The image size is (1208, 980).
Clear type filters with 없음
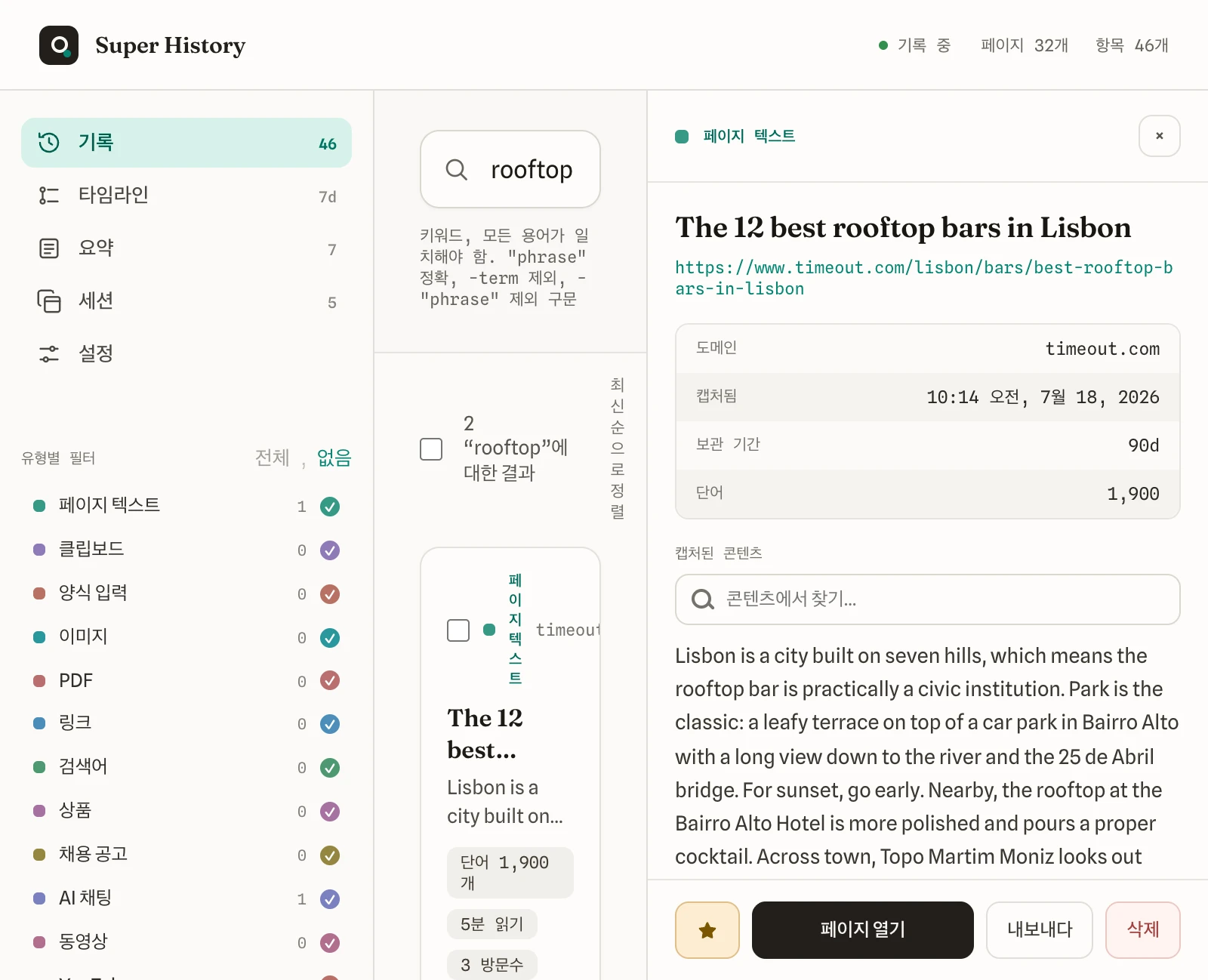click(334, 458)
